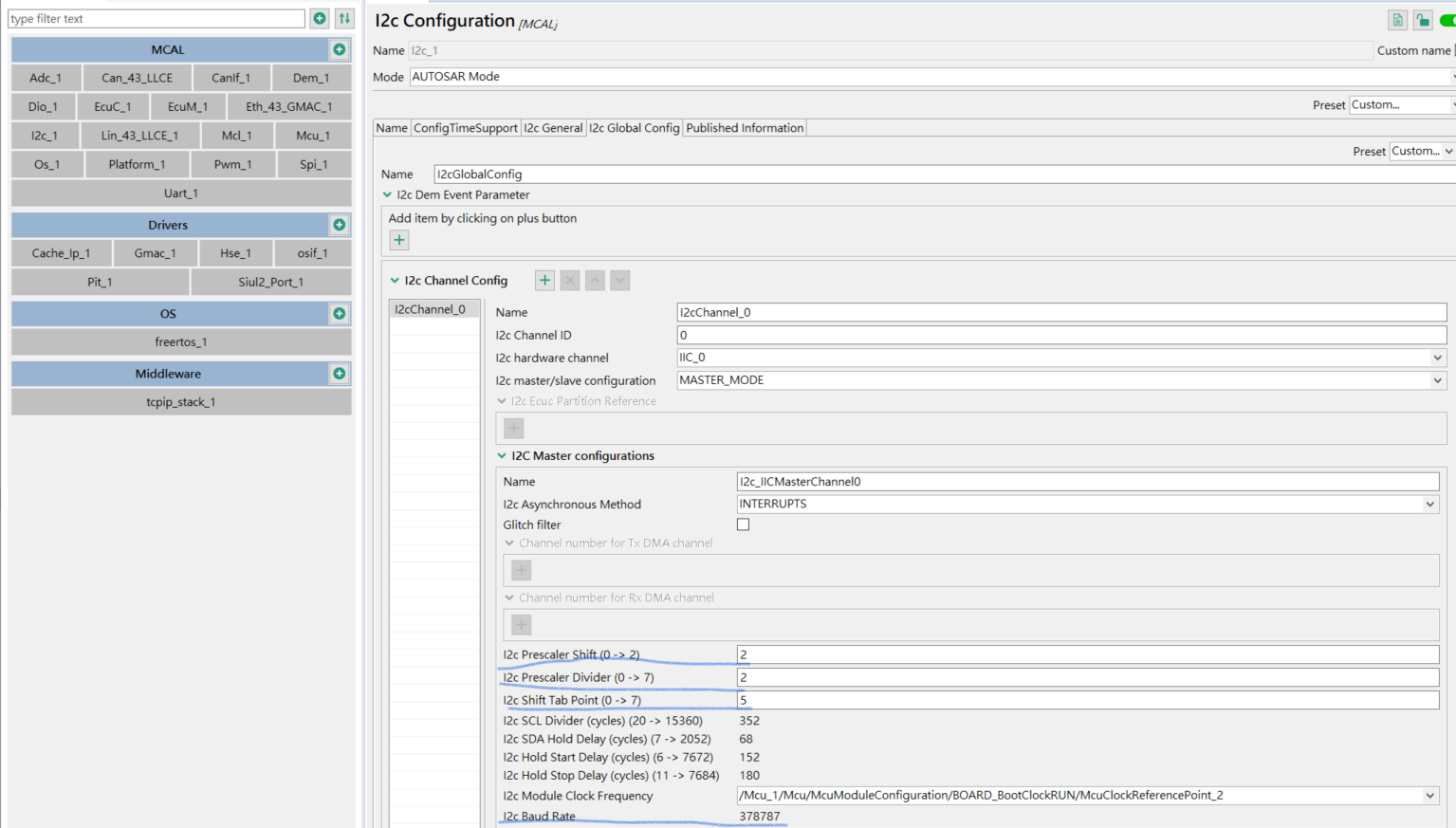Image resolution: width=1456 pixels, height=828 pixels.
Task: Open the tcpip_stack_1 middleware module
Action: tap(180, 402)
